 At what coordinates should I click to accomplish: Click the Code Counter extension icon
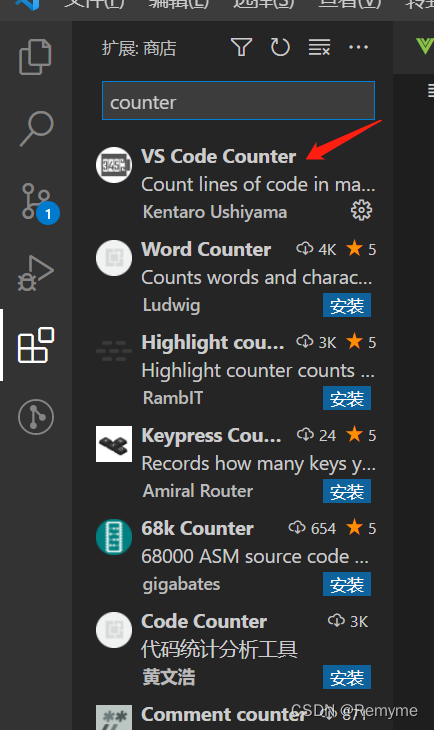114,630
